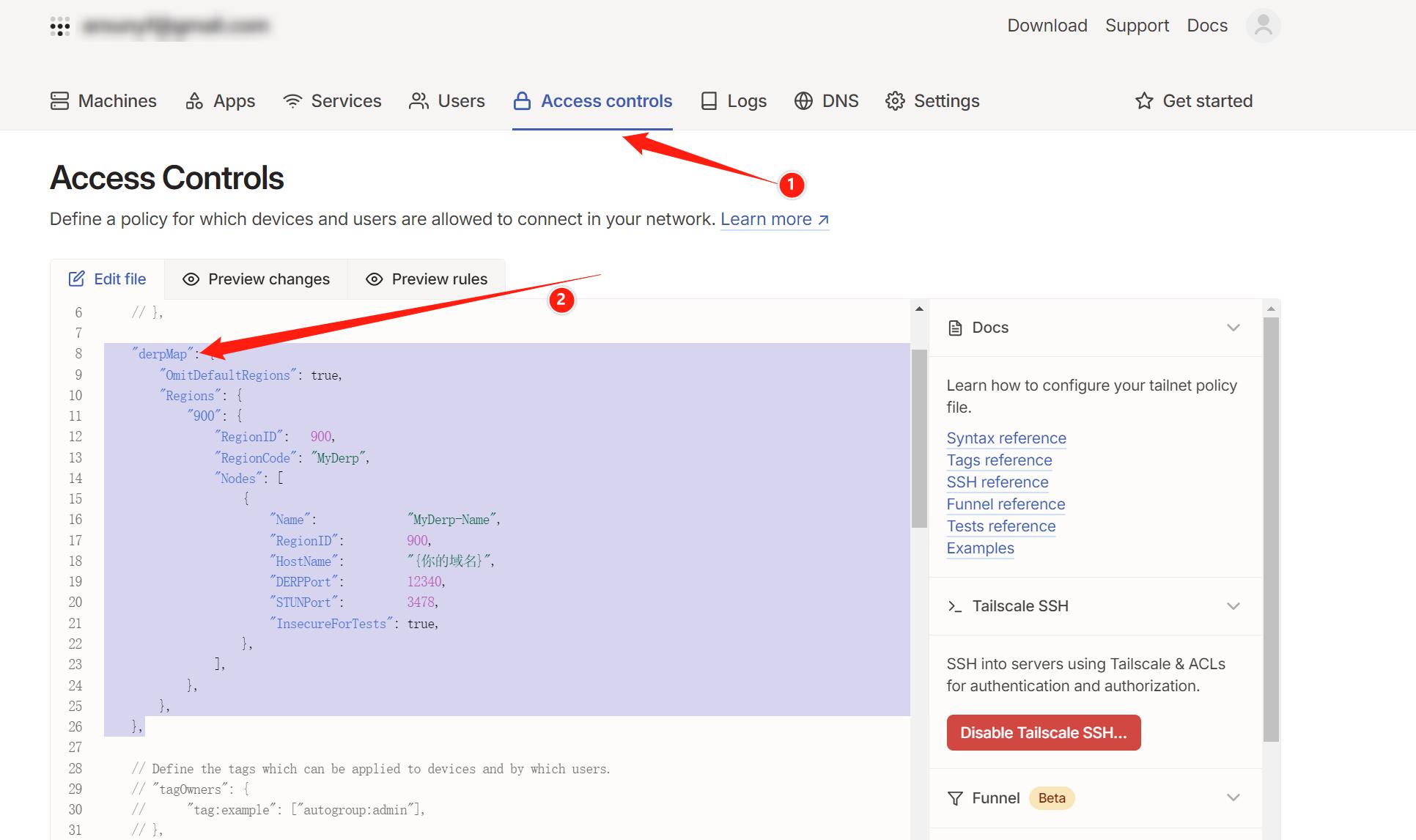Click the Download link
This screenshot has height=840, width=1416.
click(1047, 26)
